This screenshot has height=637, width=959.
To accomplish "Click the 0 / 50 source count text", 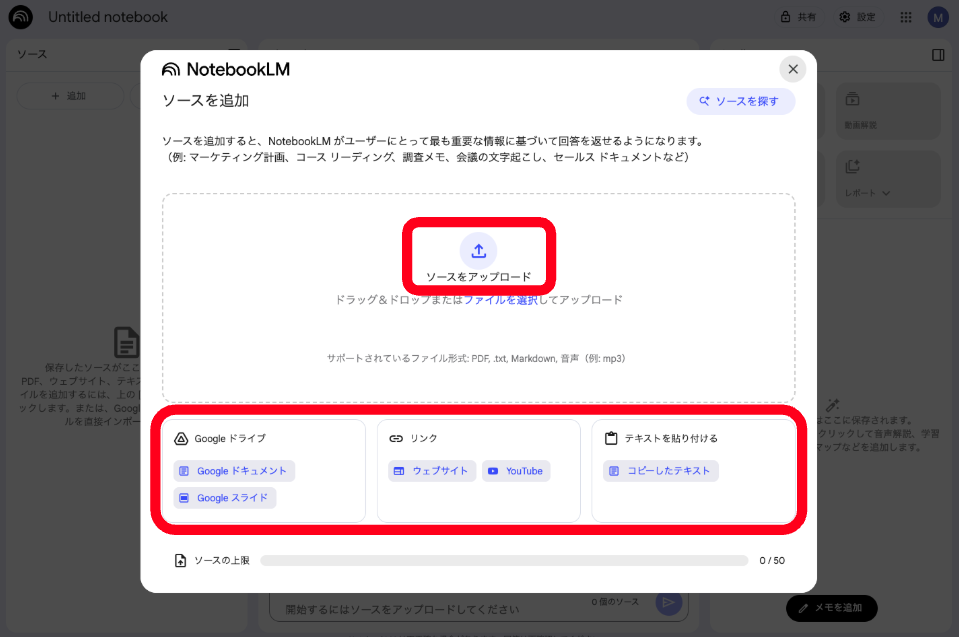I will pyautogui.click(x=772, y=561).
